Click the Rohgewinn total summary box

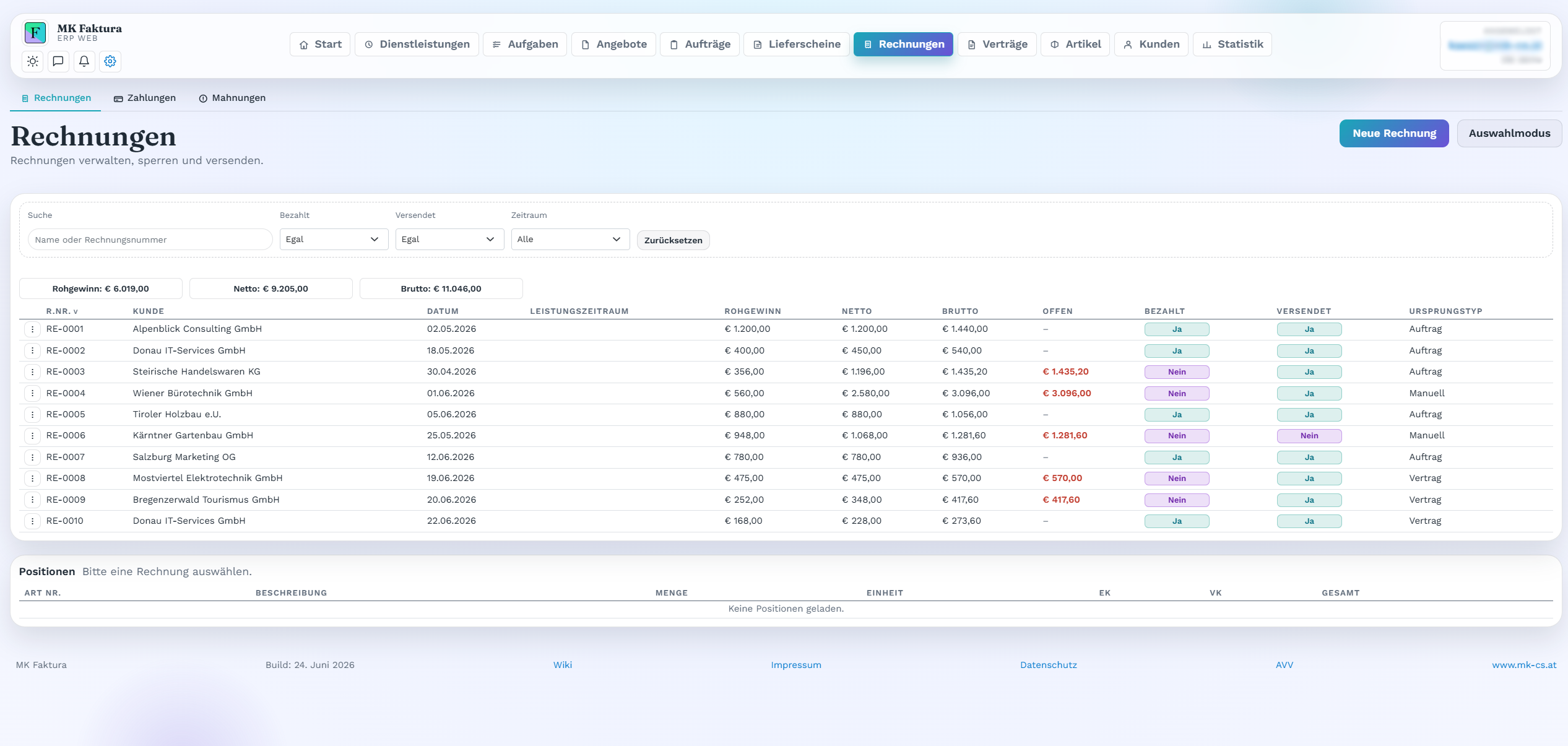(x=101, y=288)
